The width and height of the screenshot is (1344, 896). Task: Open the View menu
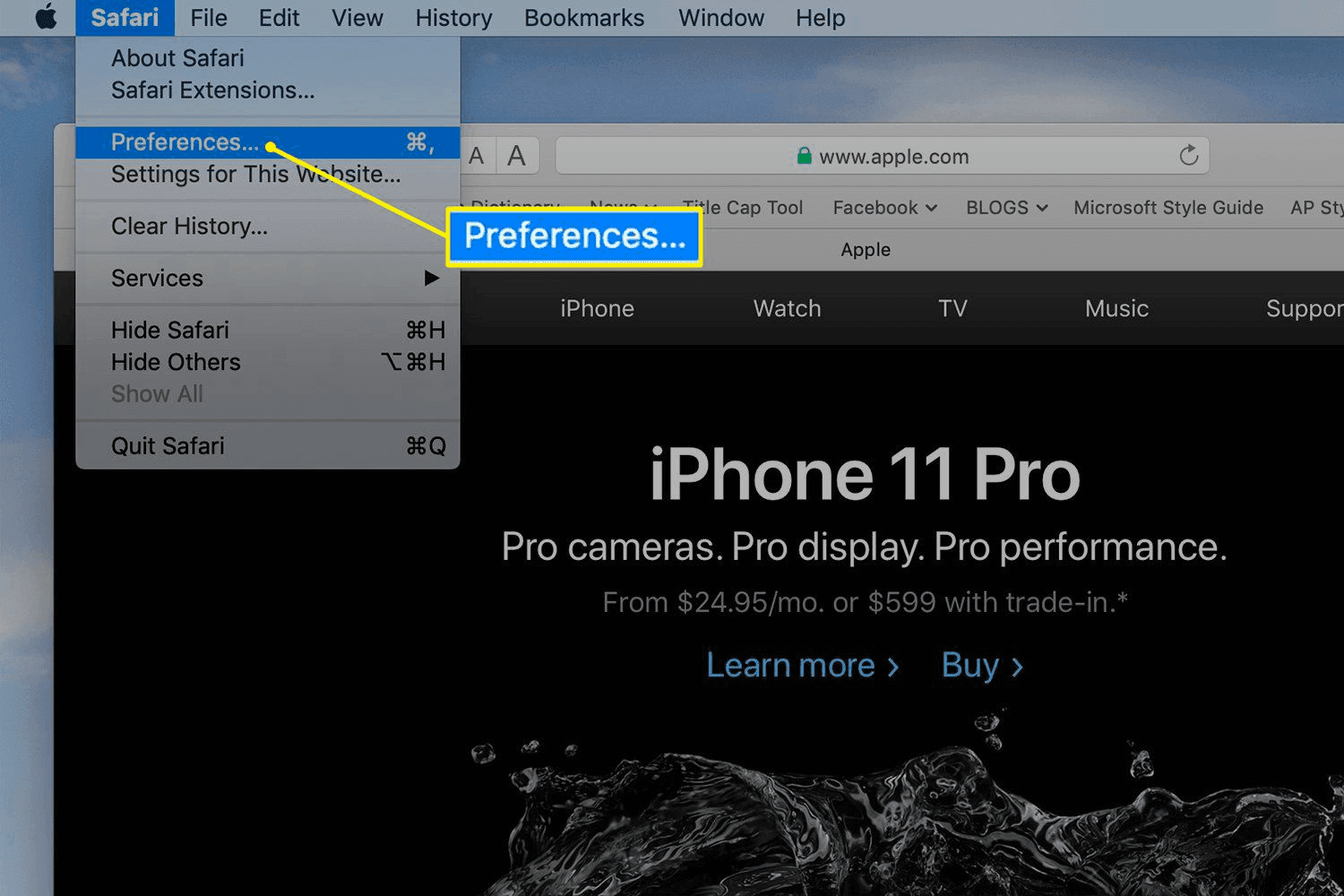point(357,18)
